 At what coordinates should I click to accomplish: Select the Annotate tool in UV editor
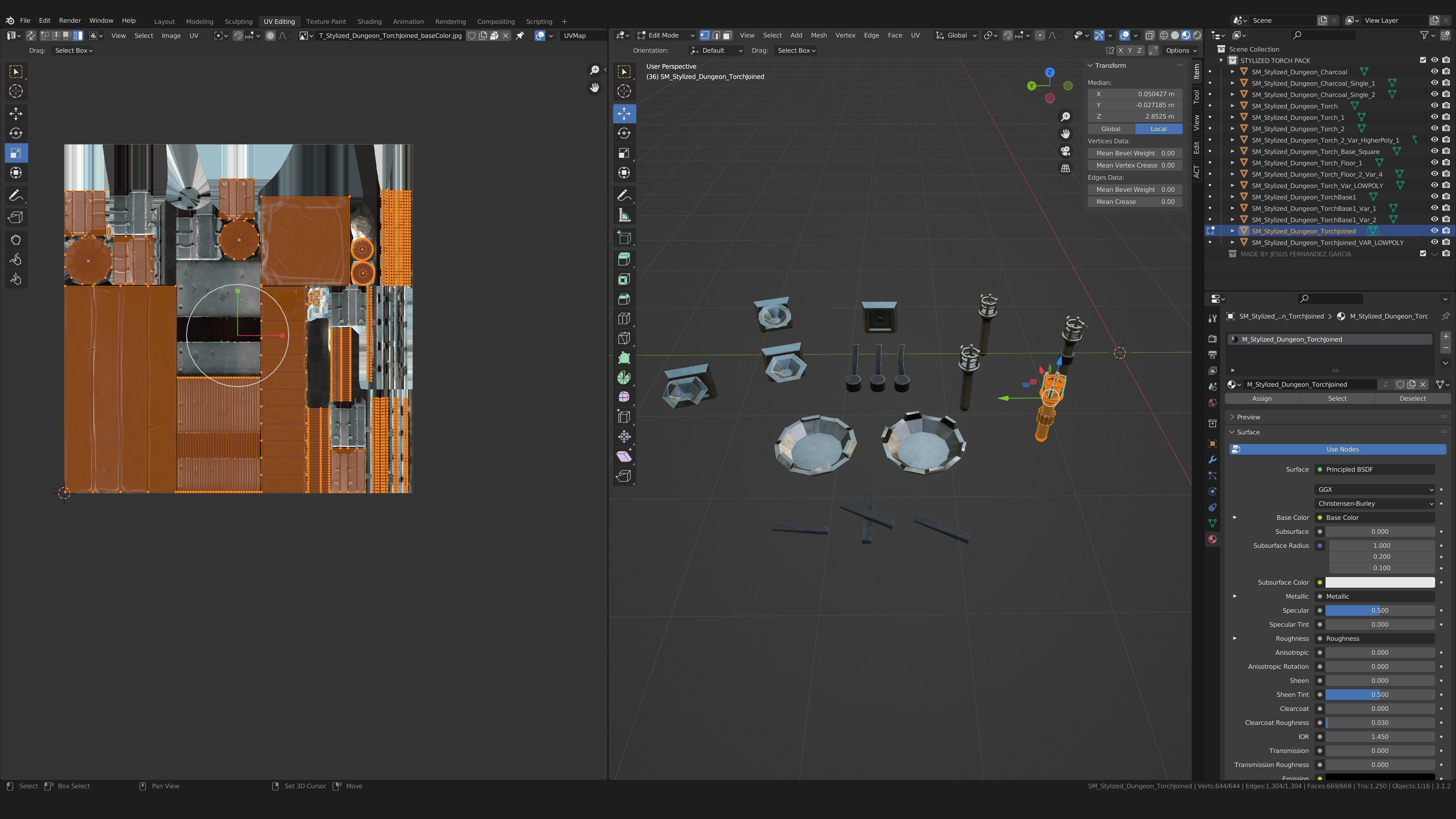[x=16, y=196]
